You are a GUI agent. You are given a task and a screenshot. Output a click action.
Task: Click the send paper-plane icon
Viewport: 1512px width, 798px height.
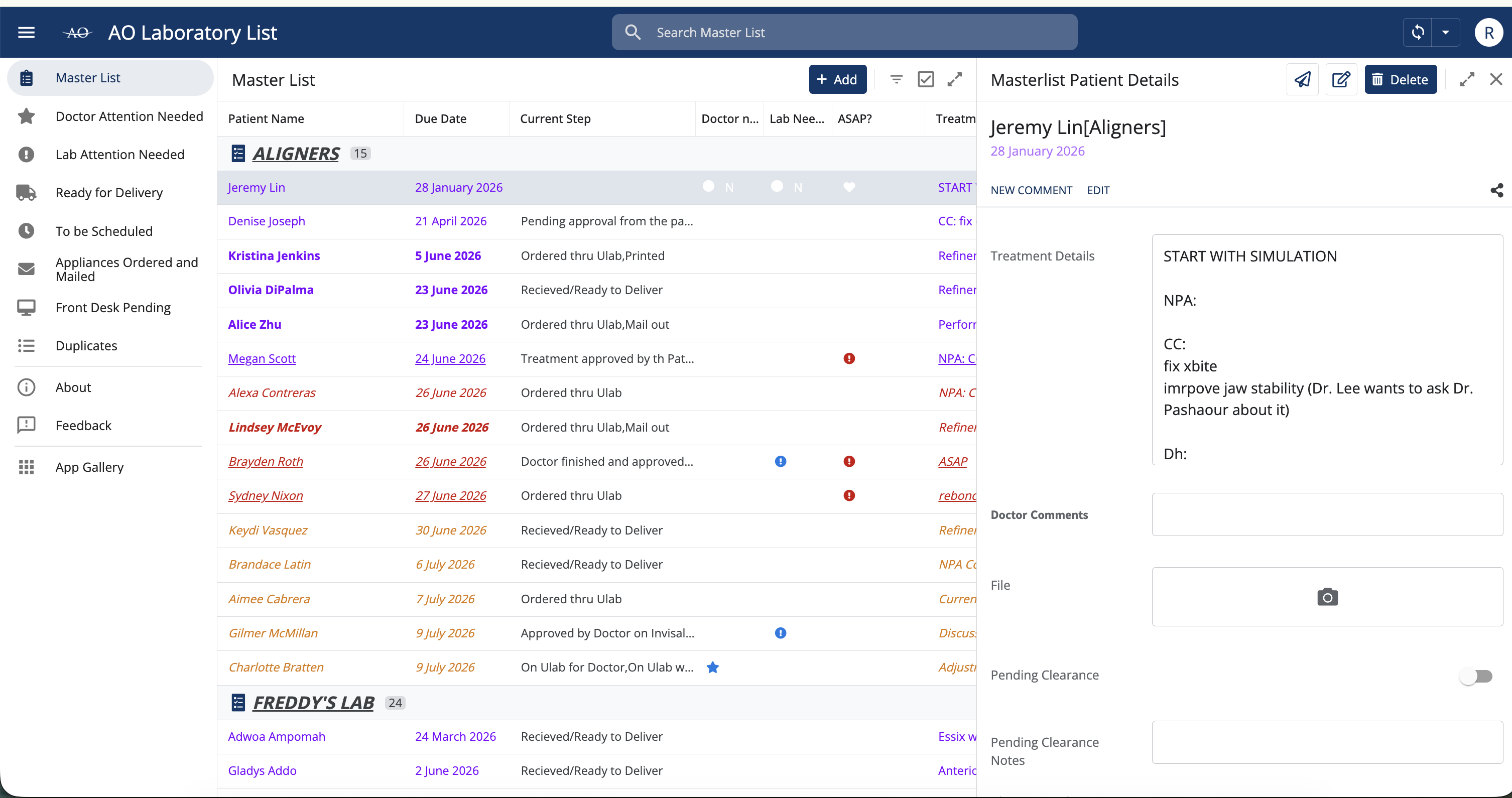click(x=1303, y=79)
